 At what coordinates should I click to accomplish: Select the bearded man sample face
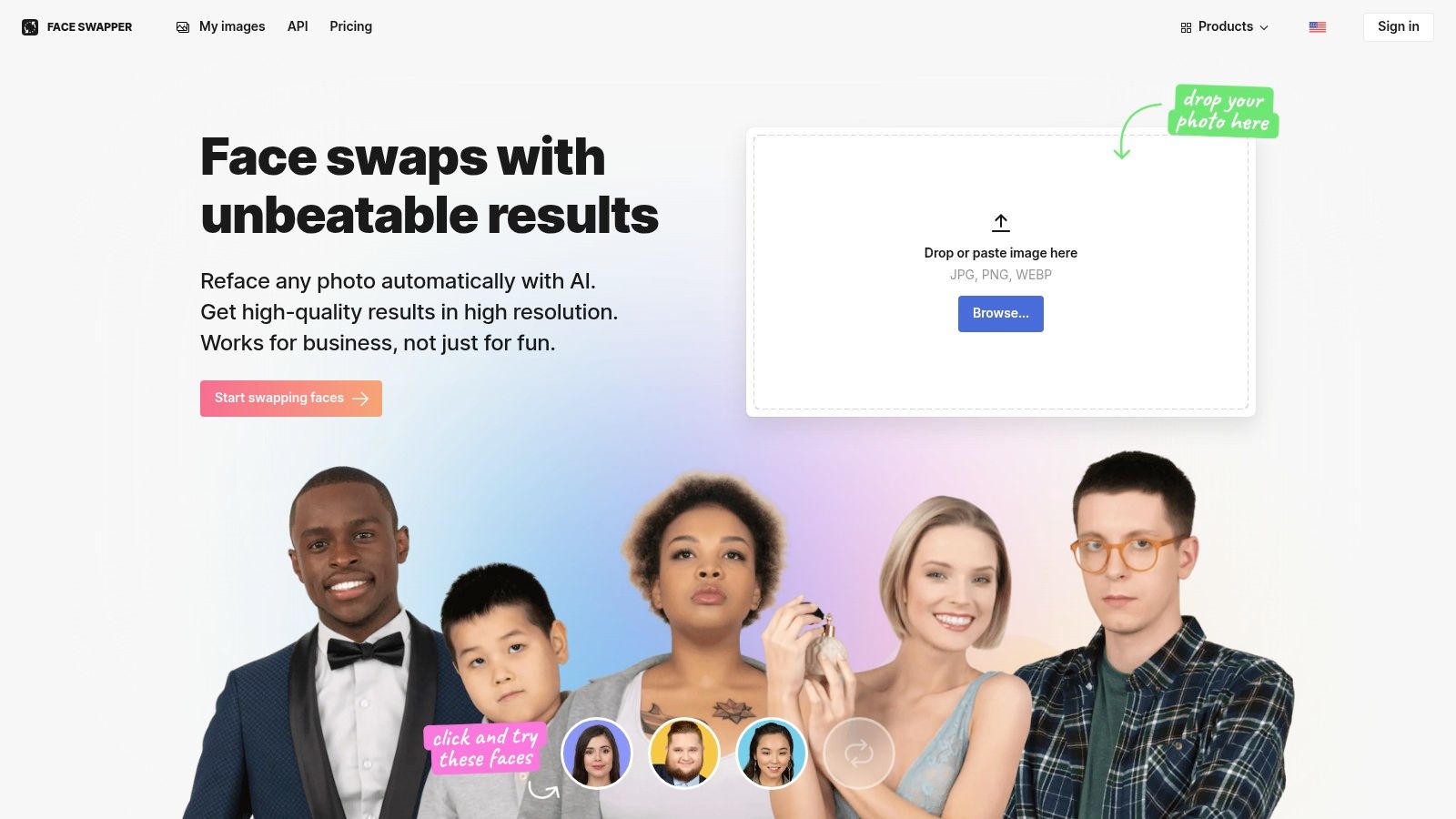684,753
